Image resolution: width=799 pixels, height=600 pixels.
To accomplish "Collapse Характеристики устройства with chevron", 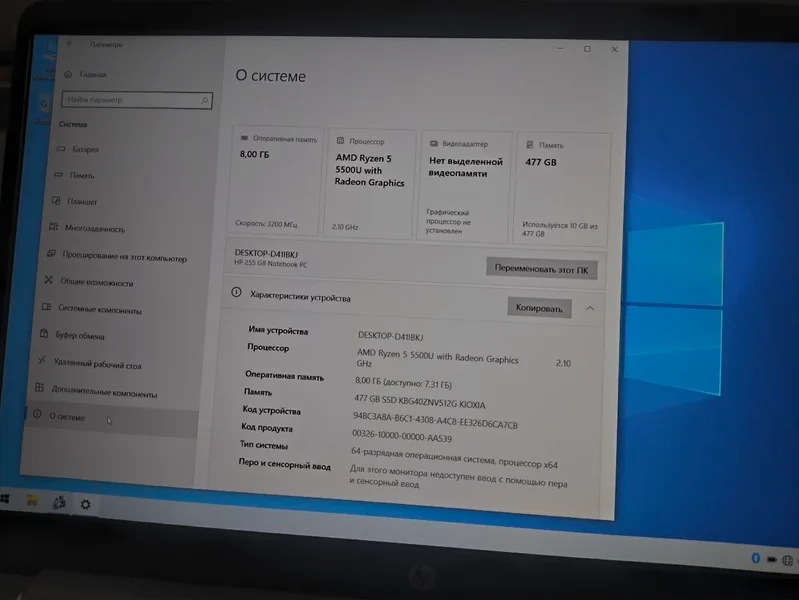I will click(590, 308).
